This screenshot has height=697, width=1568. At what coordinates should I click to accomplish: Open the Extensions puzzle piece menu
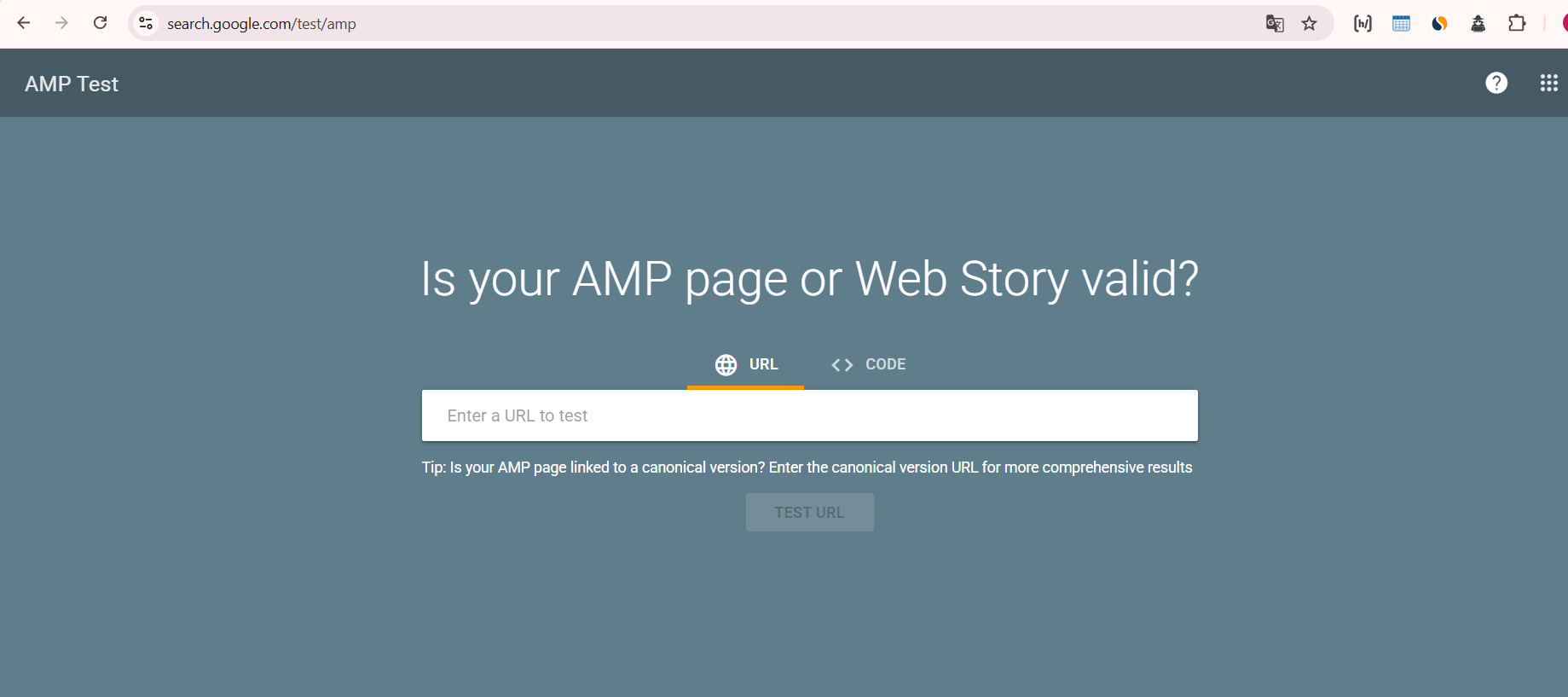1517,23
